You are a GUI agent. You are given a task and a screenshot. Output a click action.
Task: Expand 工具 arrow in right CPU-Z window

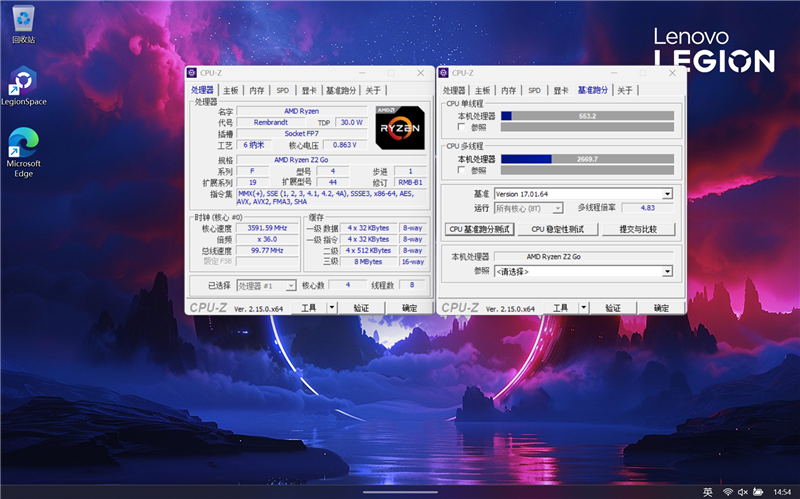584,308
